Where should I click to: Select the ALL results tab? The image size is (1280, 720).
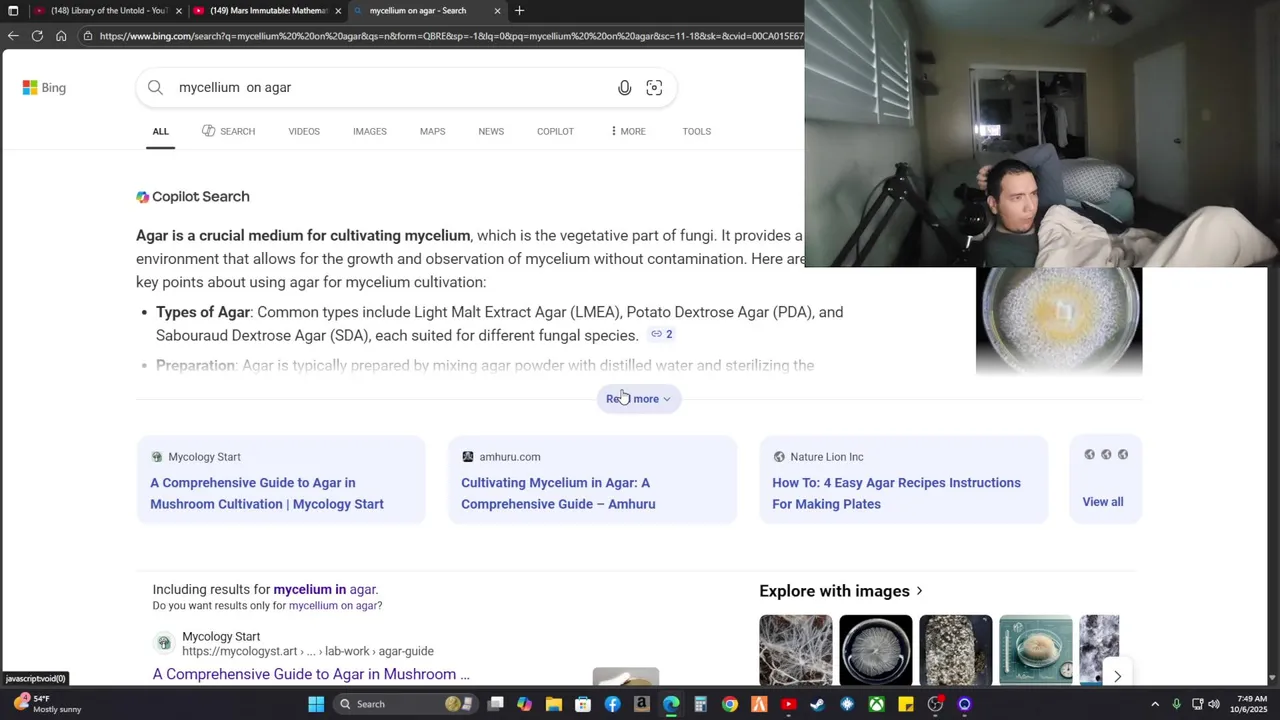click(160, 131)
